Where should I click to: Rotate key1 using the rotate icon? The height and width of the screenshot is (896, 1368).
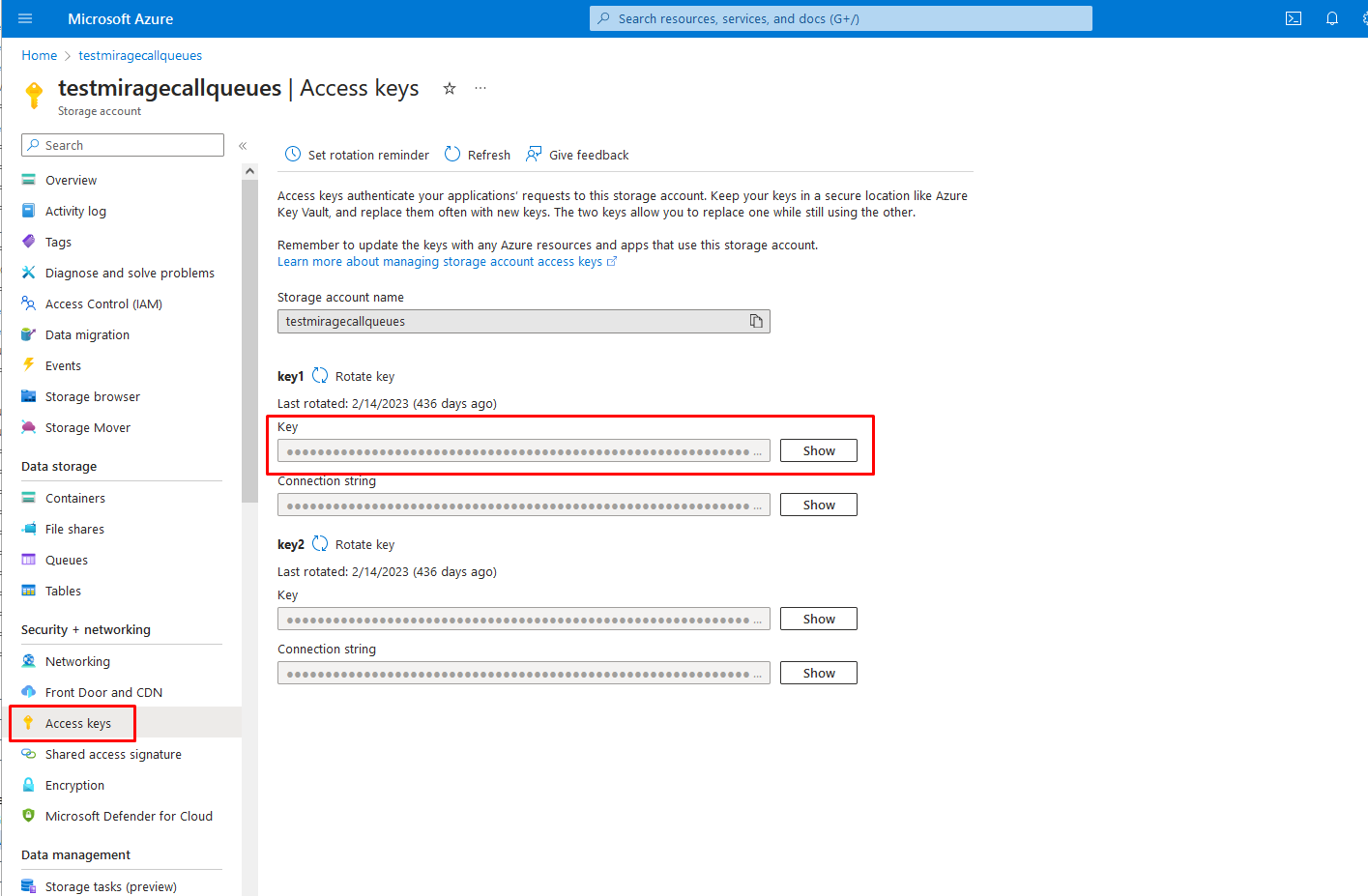pos(320,376)
